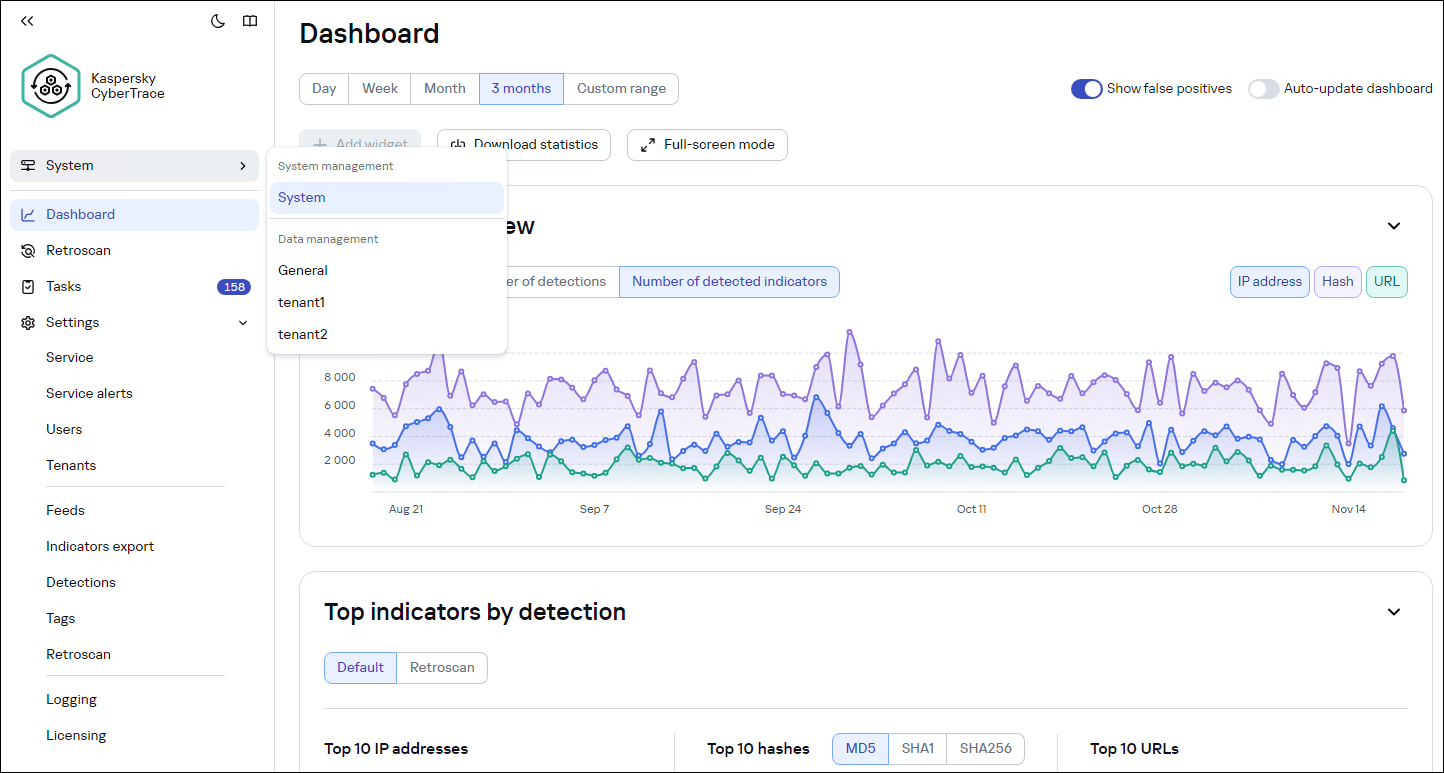Open the Indicators export page
Screen dimensions: 1444x773
click(x=100, y=546)
